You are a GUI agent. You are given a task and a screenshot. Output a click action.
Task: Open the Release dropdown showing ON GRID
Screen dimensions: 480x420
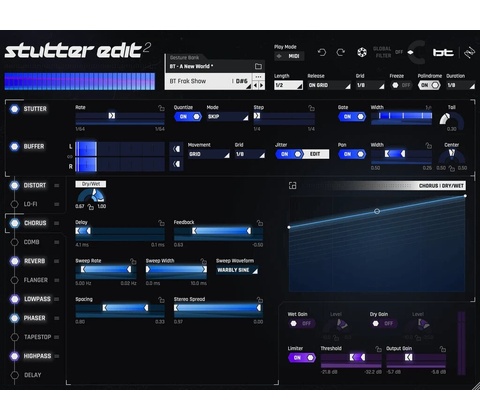click(329, 85)
